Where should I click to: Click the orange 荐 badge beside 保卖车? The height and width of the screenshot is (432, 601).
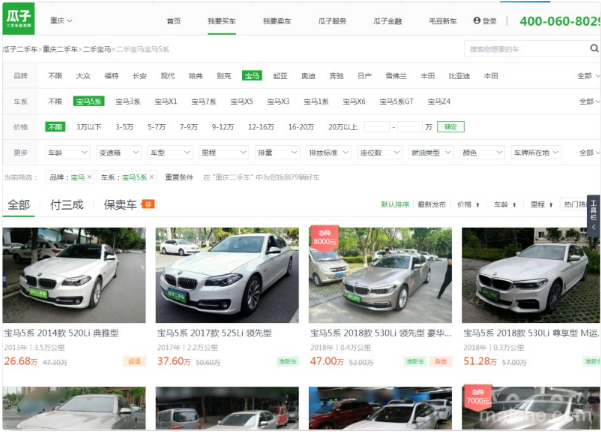coord(148,204)
